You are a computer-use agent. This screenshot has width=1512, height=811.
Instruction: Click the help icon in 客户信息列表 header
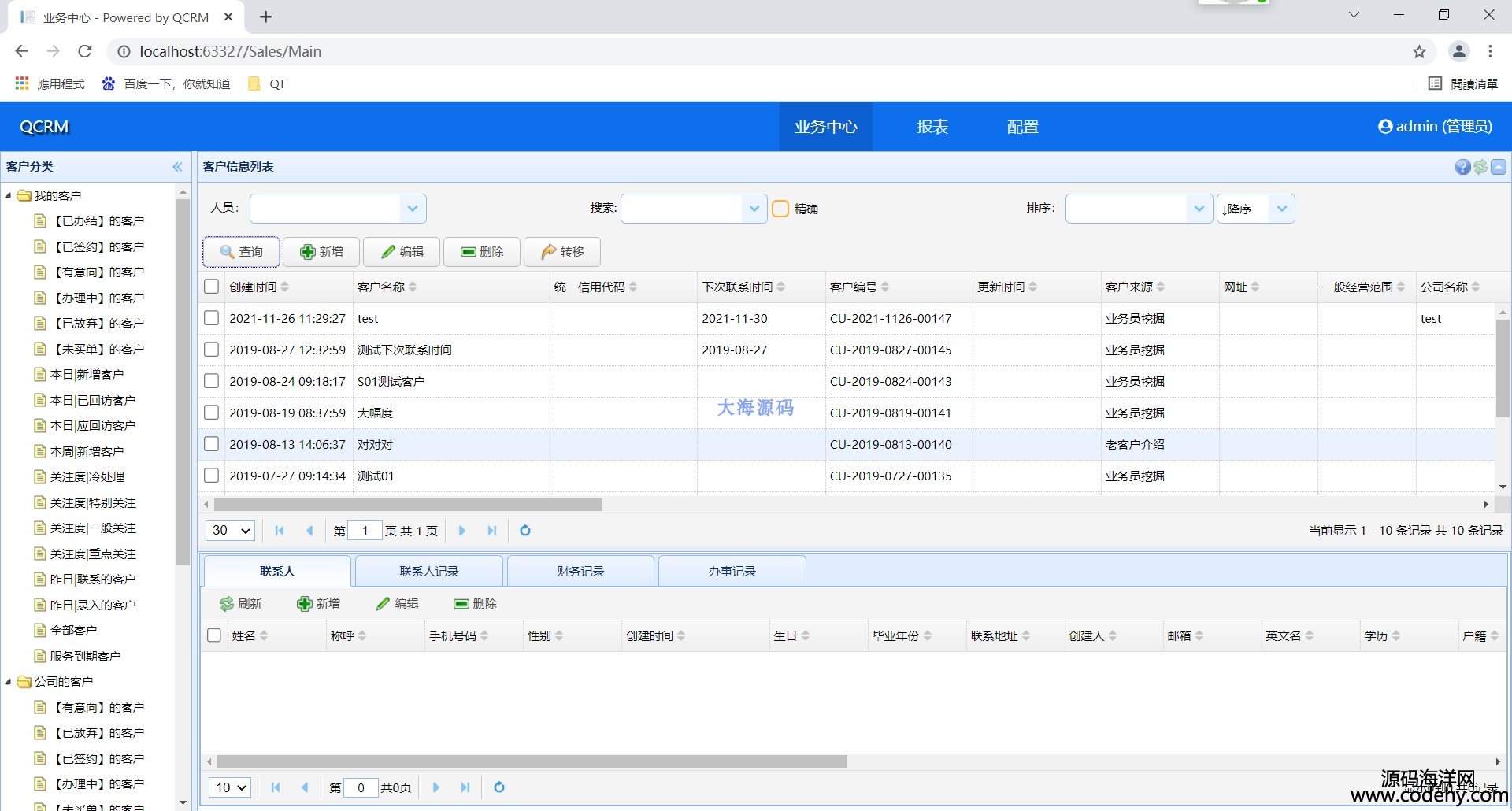click(1462, 167)
